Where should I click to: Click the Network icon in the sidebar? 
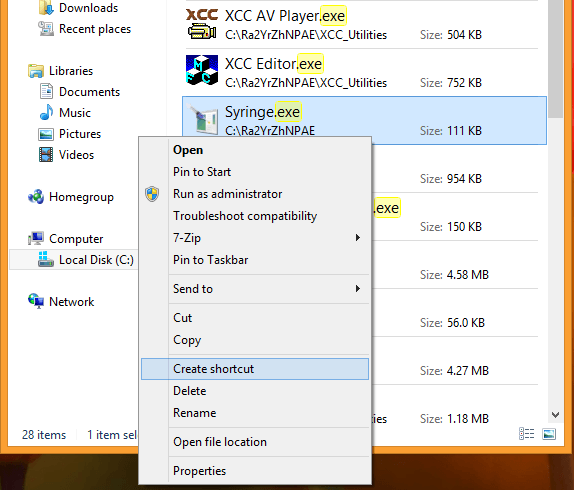pyautogui.click(x=36, y=301)
